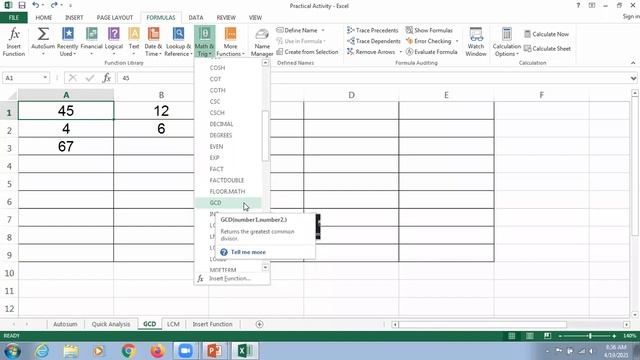Select COSH in the function list
This screenshot has height=360, width=640.
click(x=228, y=68)
